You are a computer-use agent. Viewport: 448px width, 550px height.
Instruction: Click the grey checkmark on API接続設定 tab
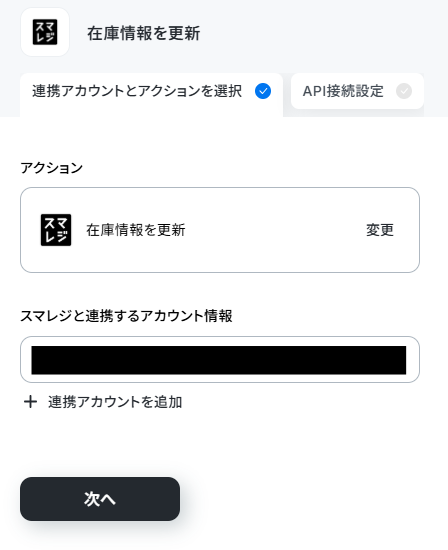[404, 91]
